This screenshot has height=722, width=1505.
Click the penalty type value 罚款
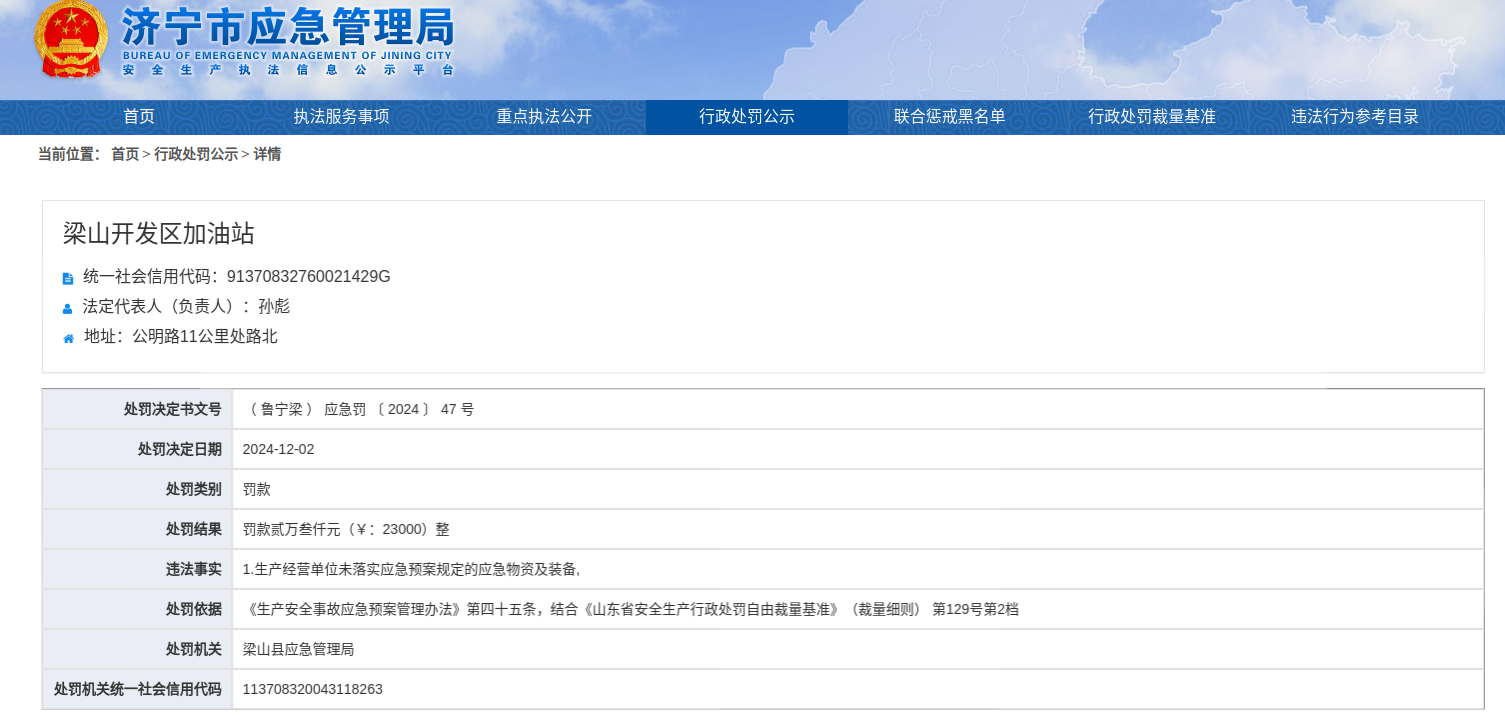coord(257,489)
